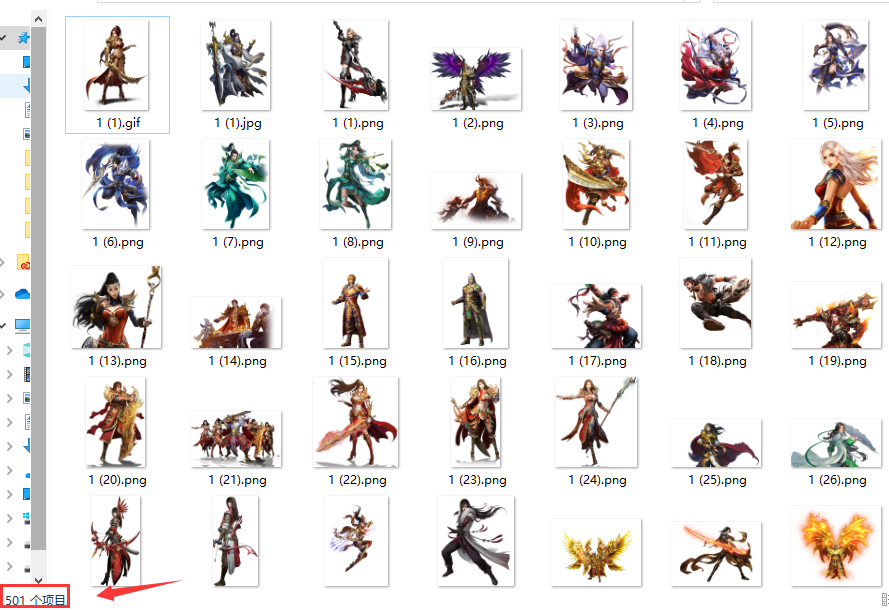889x610 pixels.
Task: Select the golden winged armor thumbnail
Action: click(x=596, y=552)
